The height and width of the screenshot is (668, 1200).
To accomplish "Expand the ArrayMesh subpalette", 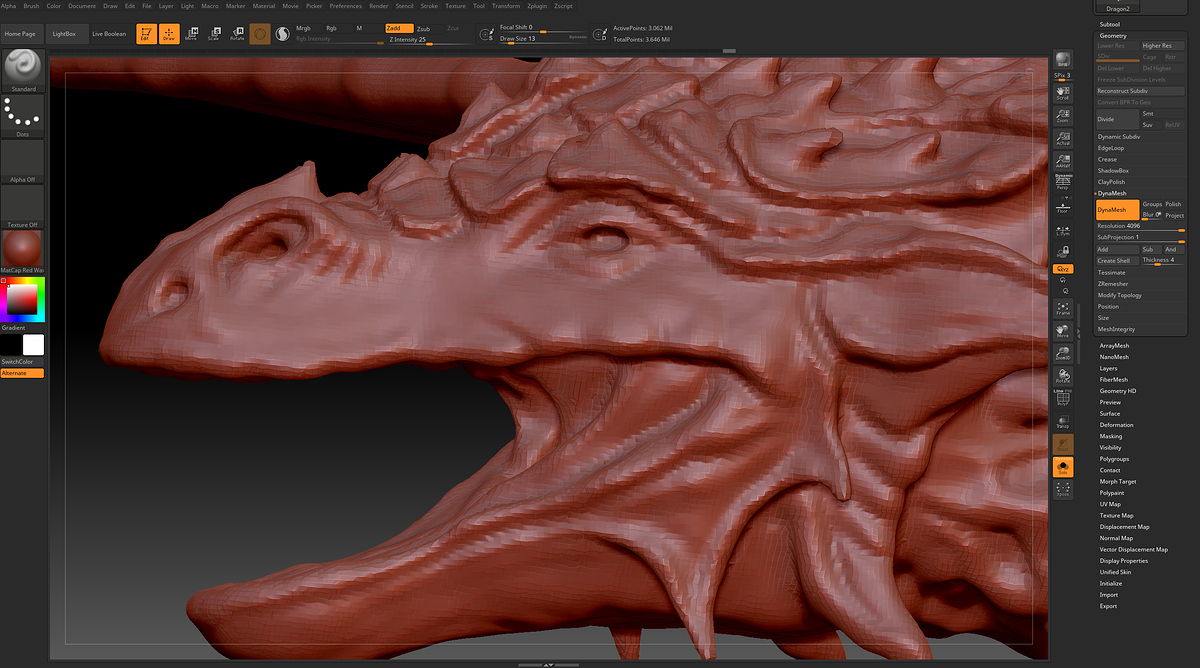I will [x=1114, y=346].
